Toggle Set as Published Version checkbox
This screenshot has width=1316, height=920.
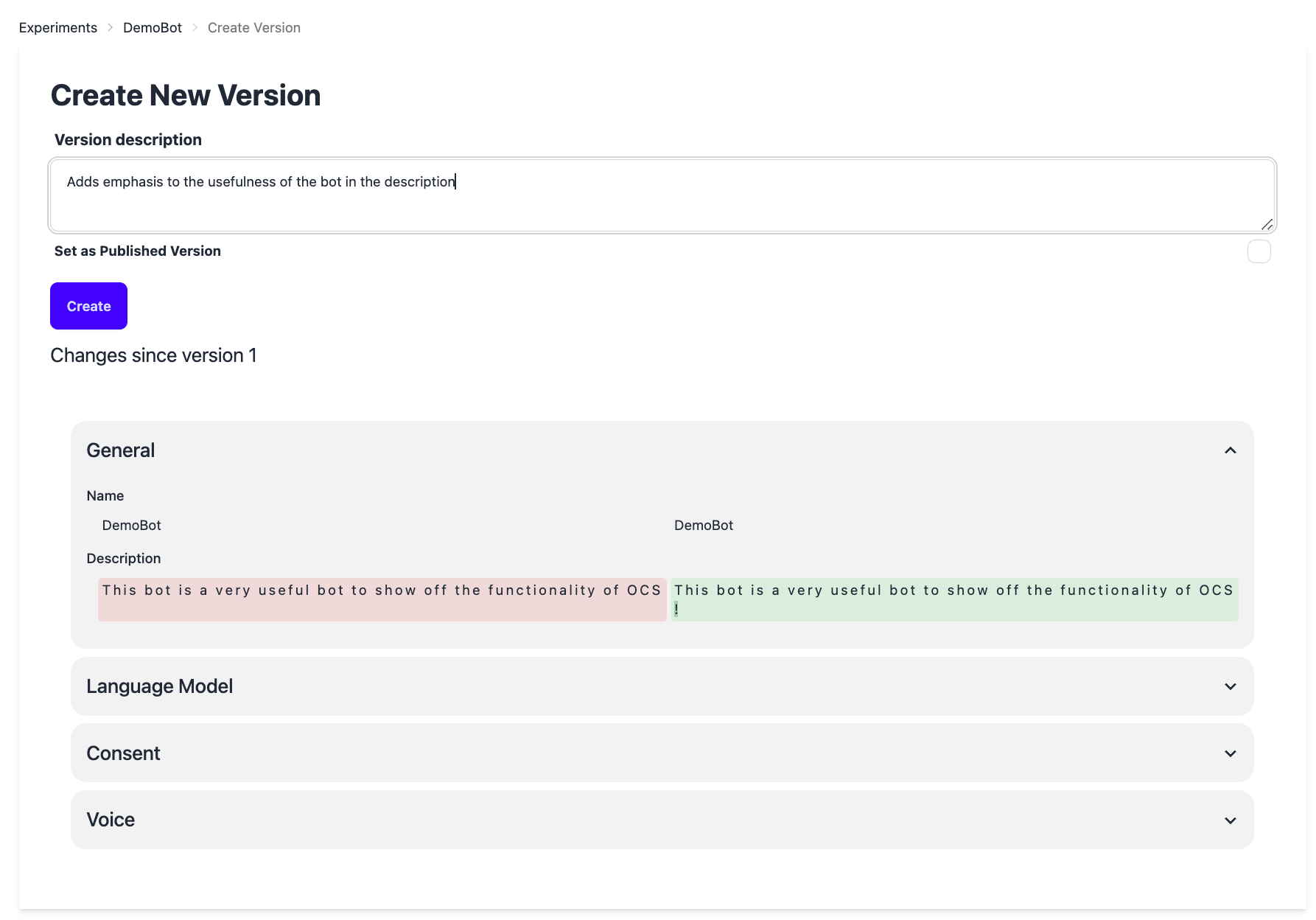click(x=1259, y=251)
